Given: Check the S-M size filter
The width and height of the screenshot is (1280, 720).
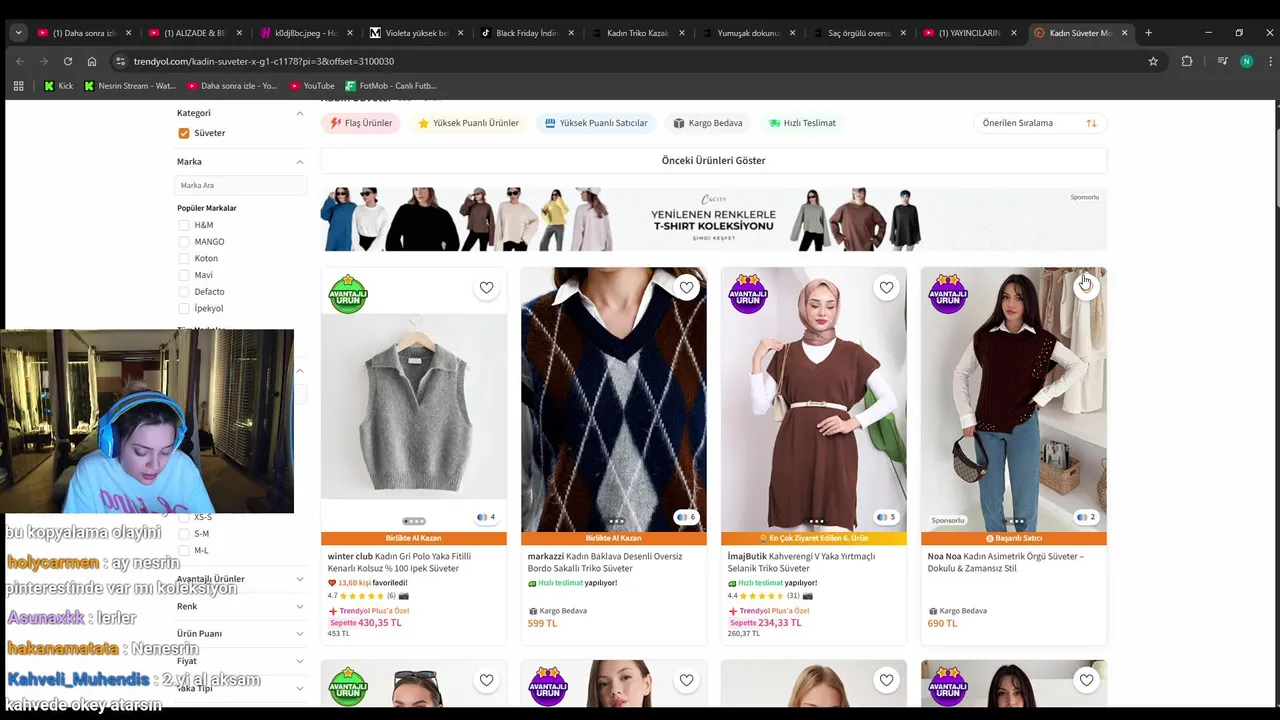Looking at the screenshot, I should [x=184, y=534].
